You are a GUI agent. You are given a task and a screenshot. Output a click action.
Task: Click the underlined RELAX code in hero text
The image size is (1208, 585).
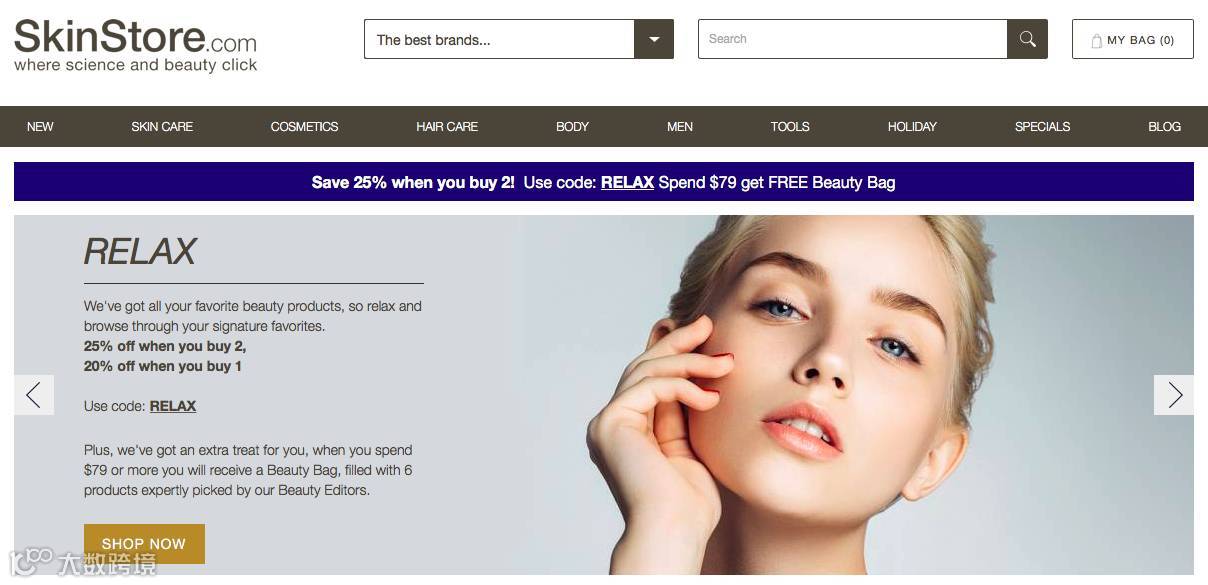pos(173,406)
